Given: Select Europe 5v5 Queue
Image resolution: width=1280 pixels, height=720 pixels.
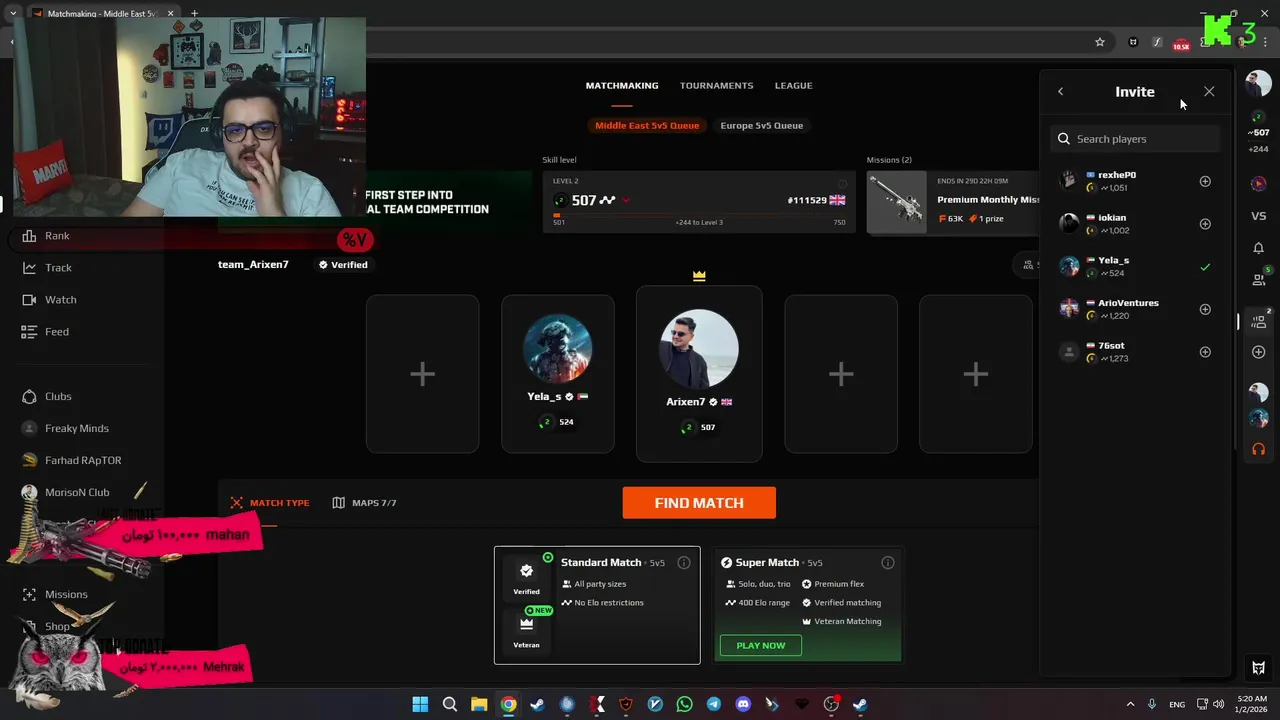Looking at the screenshot, I should pyautogui.click(x=761, y=125).
